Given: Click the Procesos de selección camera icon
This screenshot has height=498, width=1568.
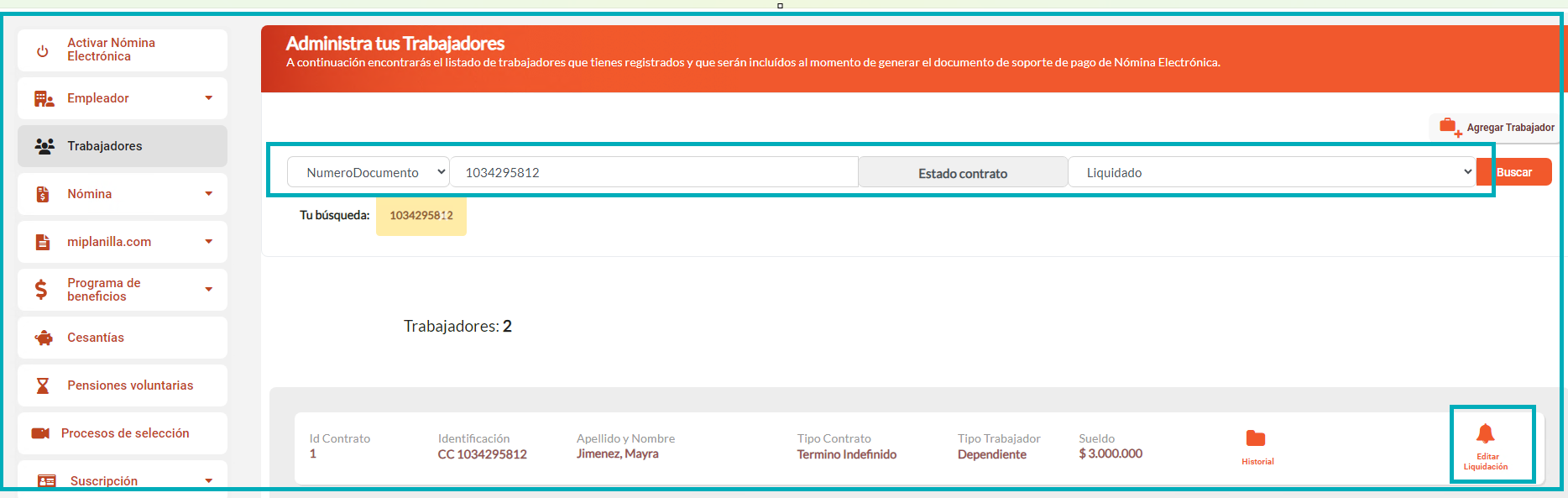Looking at the screenshot, I should 40,433.
